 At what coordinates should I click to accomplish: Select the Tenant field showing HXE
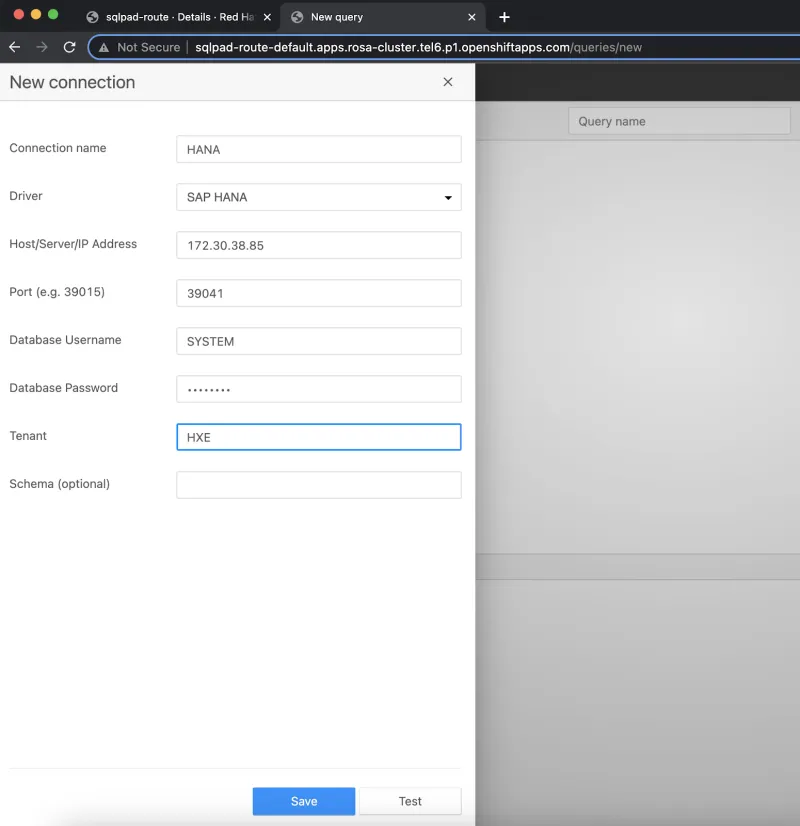tap(318, 437)
